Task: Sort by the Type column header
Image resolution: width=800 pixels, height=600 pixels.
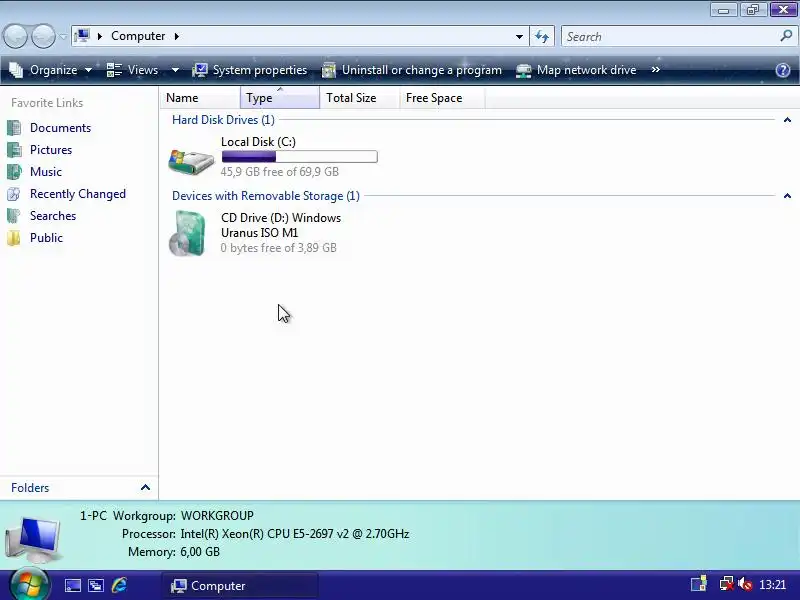Action: 280,97
